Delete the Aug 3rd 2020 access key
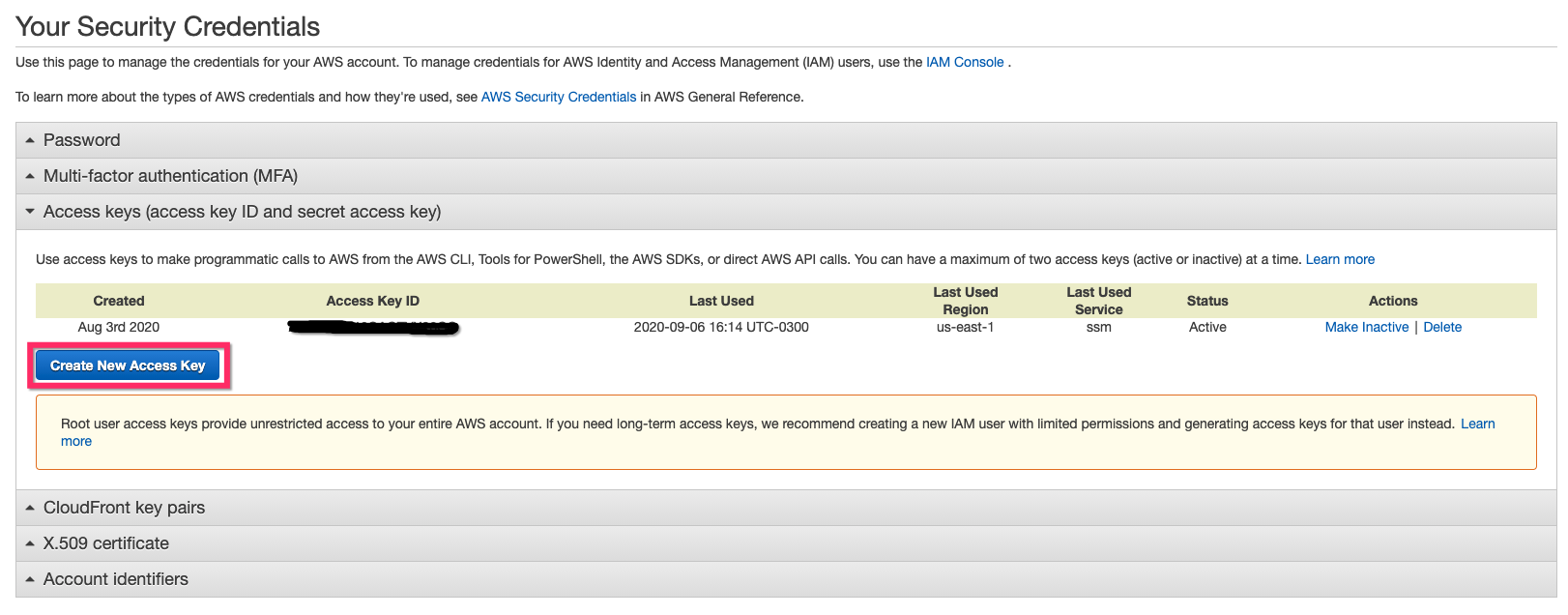This screenshot has width=1568, height=615. (1442, 327)
